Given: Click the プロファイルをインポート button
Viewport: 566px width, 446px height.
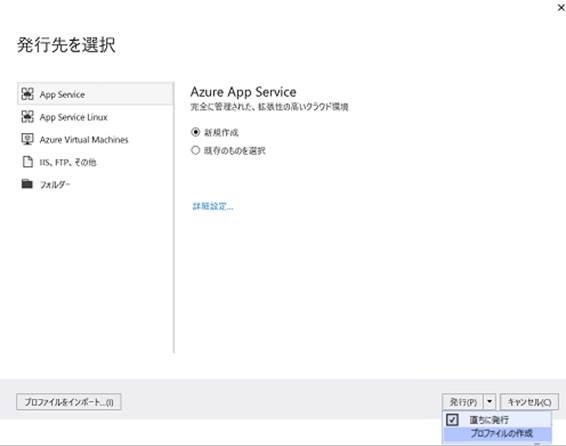Looking at the screenshot, I should [x=69, y=402].
